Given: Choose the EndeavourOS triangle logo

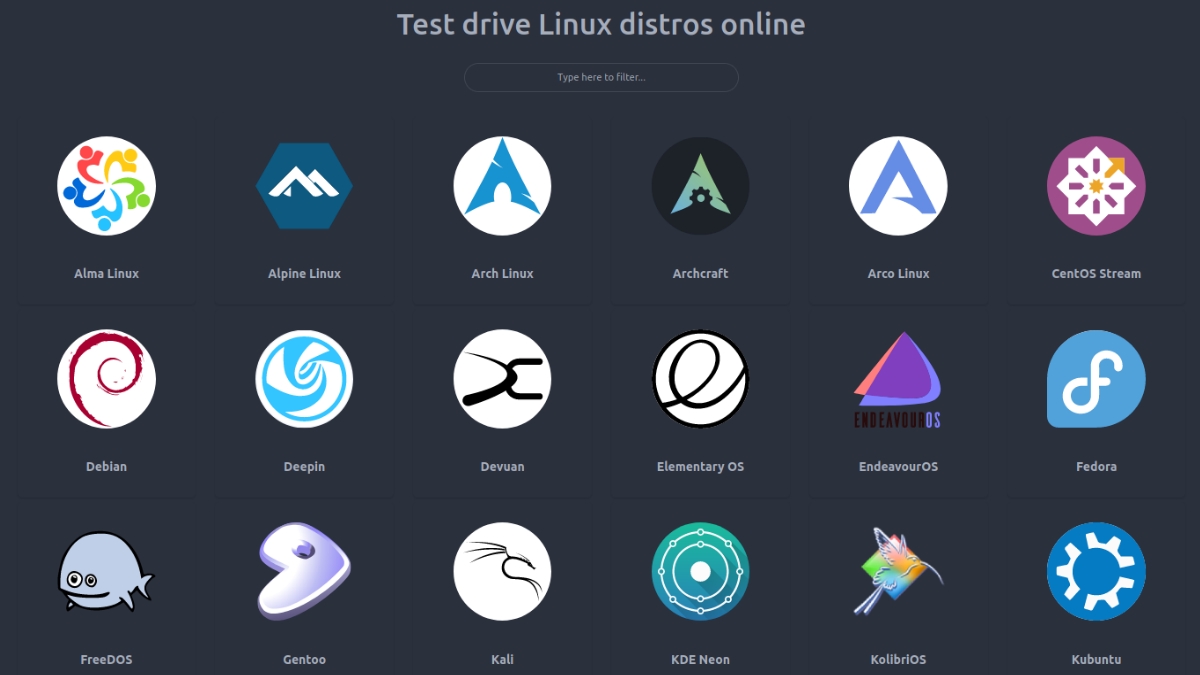Looking at the screenshot, I should [898, 379].
